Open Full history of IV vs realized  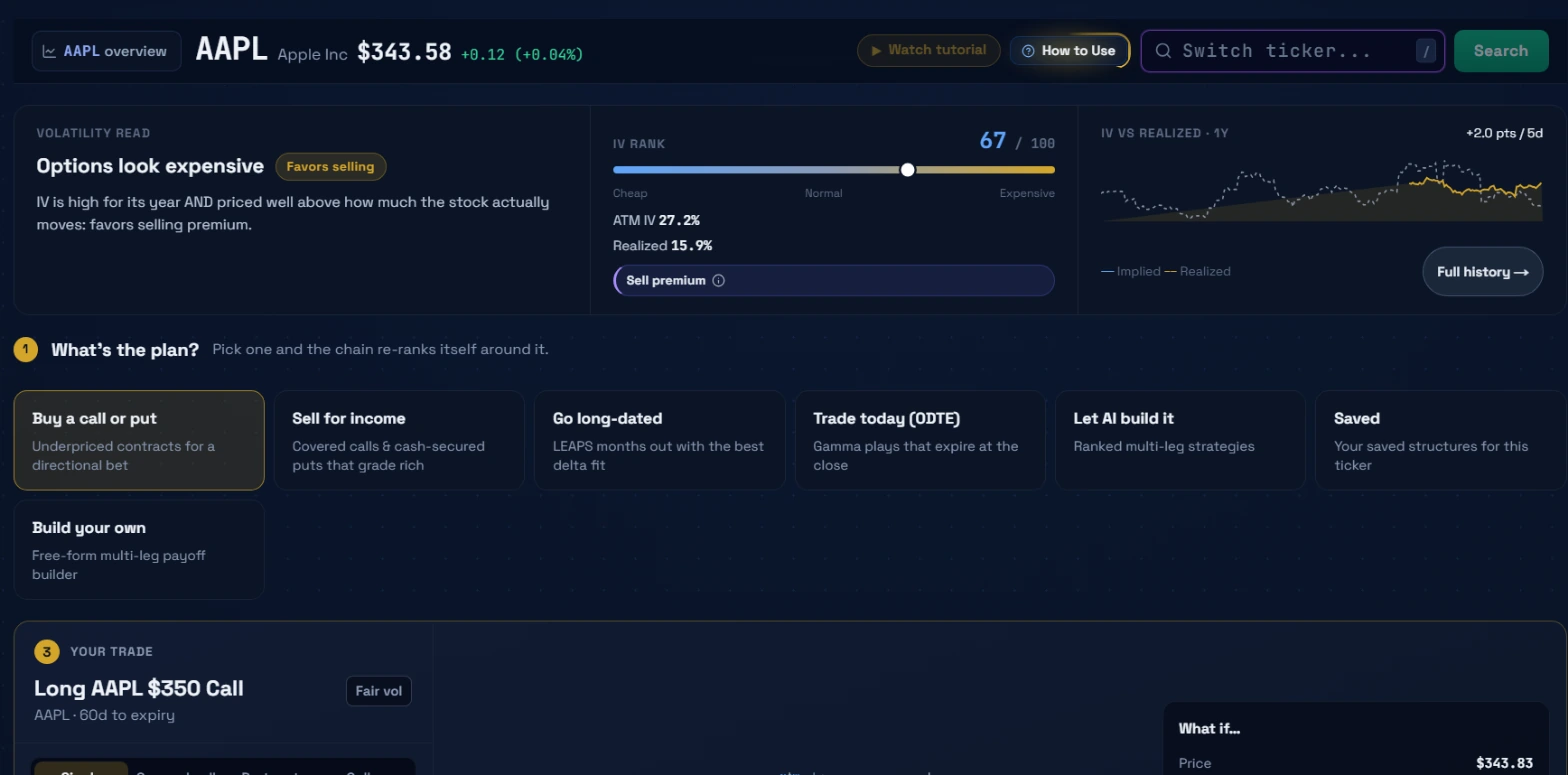(x=1482, y=272)
